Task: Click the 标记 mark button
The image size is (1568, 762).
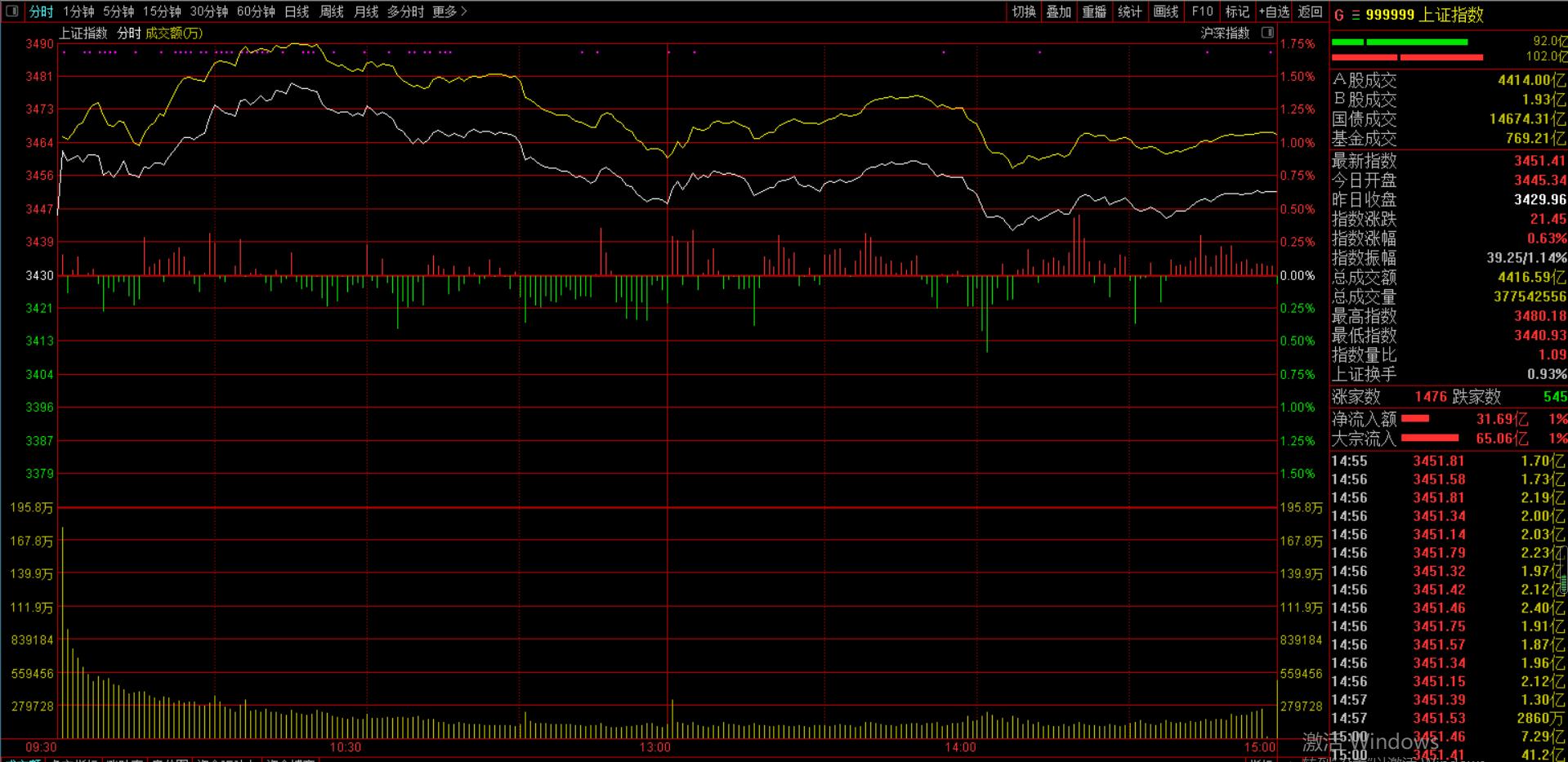Action: click(1238, 11)
